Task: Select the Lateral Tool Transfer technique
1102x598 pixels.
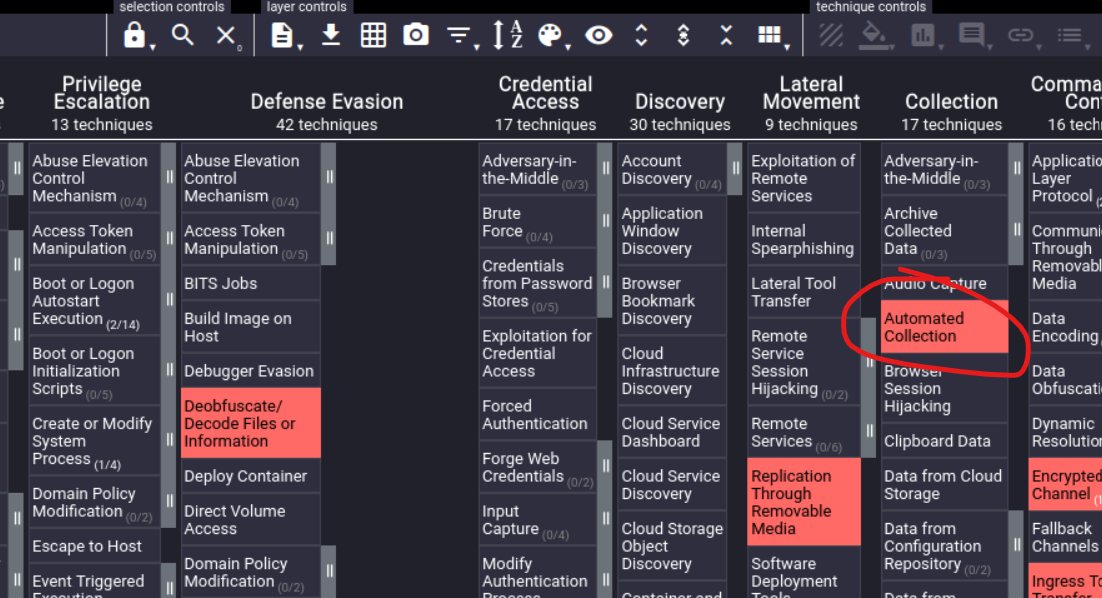Action: point(804,292)
